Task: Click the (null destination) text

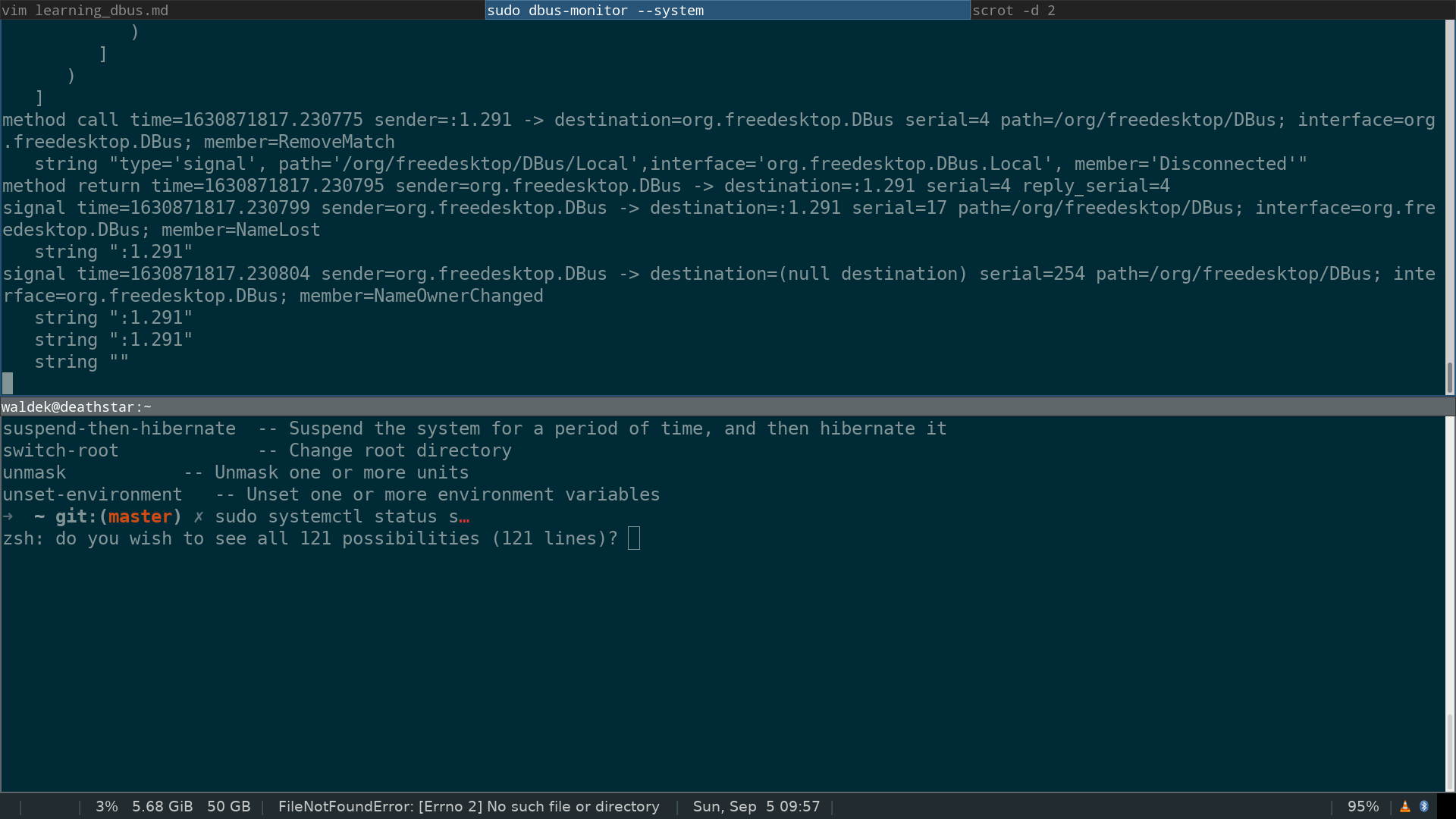Action: (873, 274)
